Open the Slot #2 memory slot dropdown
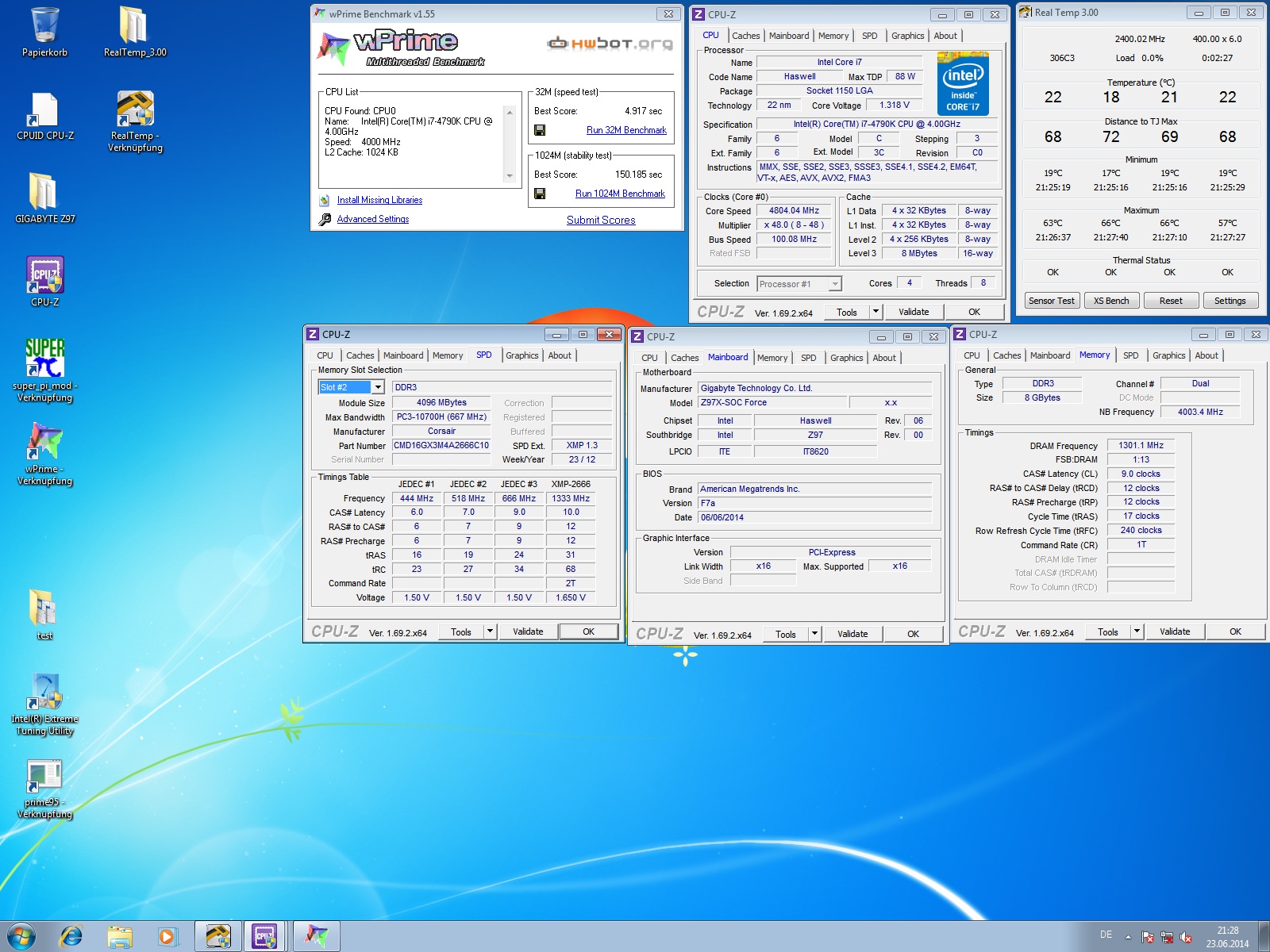This screenshot has height=952, width=1270. [378, 387]
